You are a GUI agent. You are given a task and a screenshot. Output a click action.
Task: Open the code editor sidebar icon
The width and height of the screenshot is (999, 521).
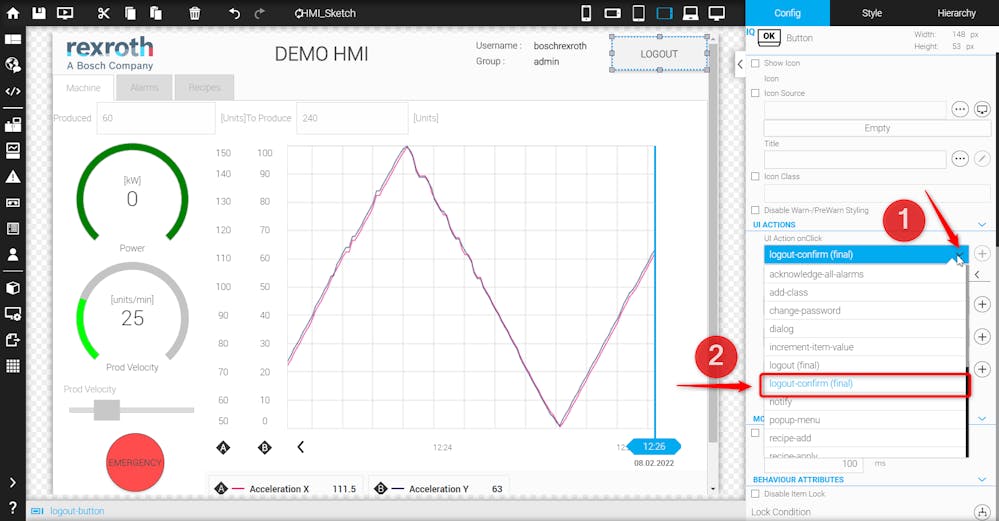click(x=13, y=91)
